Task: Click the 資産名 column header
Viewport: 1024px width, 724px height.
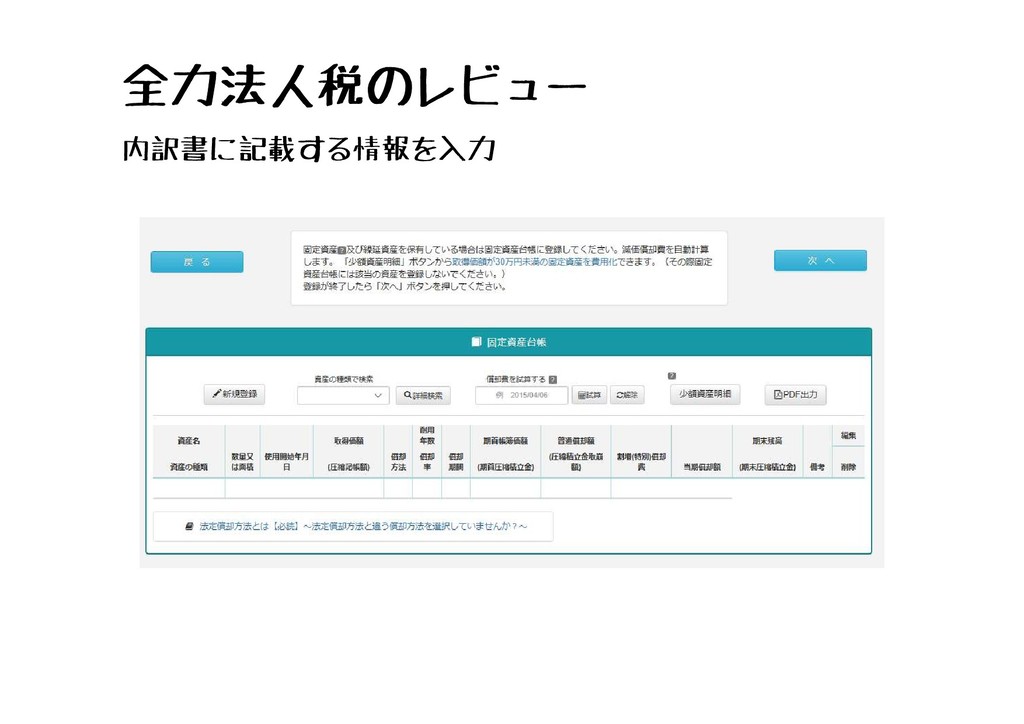Action: click(x=189, y=441)
